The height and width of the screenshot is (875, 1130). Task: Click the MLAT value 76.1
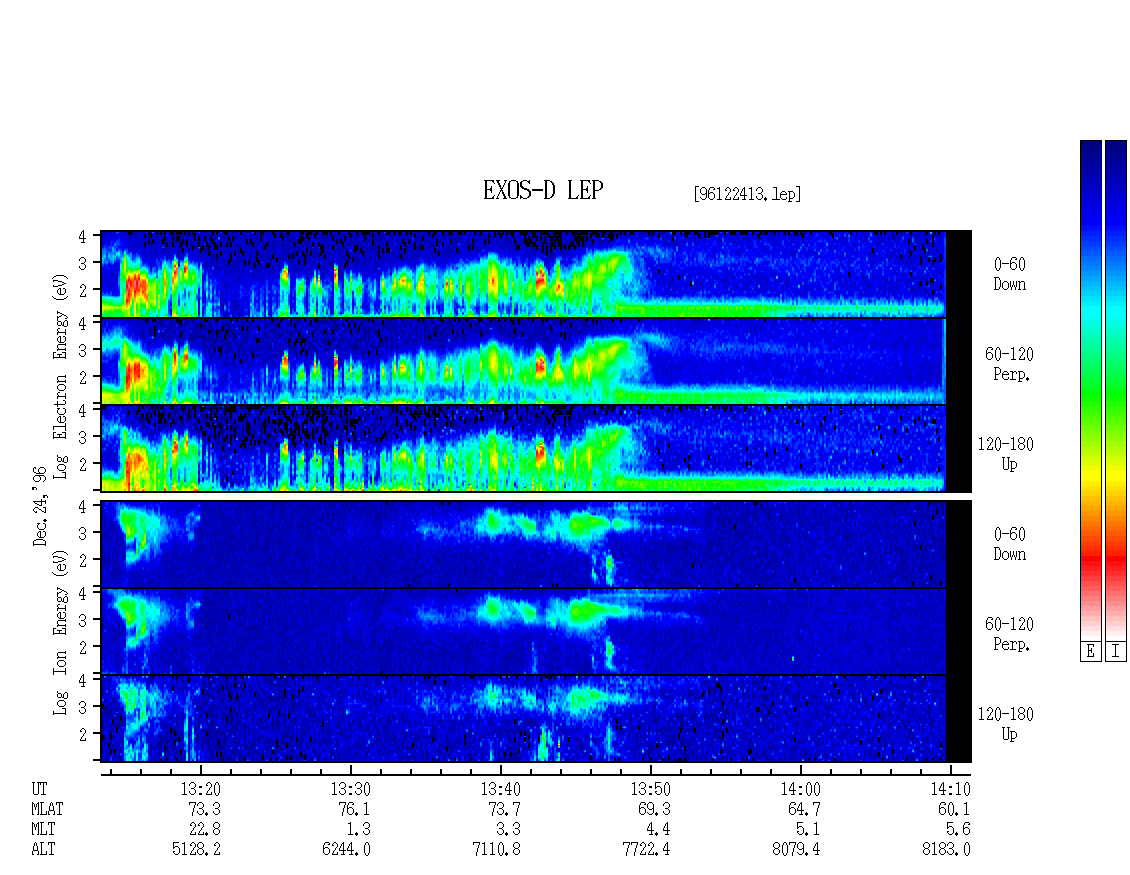(354, 809)
